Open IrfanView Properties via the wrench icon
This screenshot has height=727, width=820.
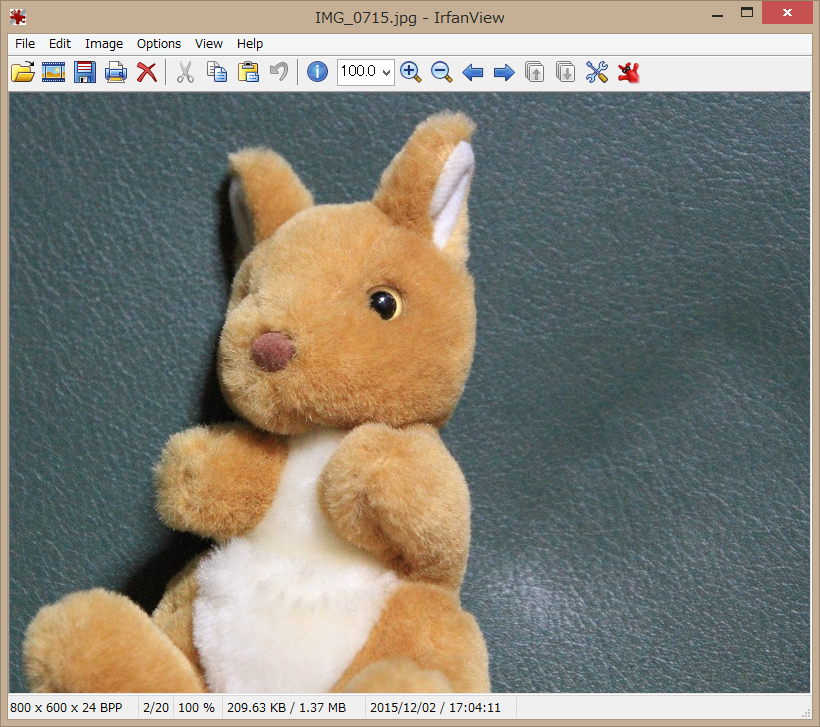(596, 71)
